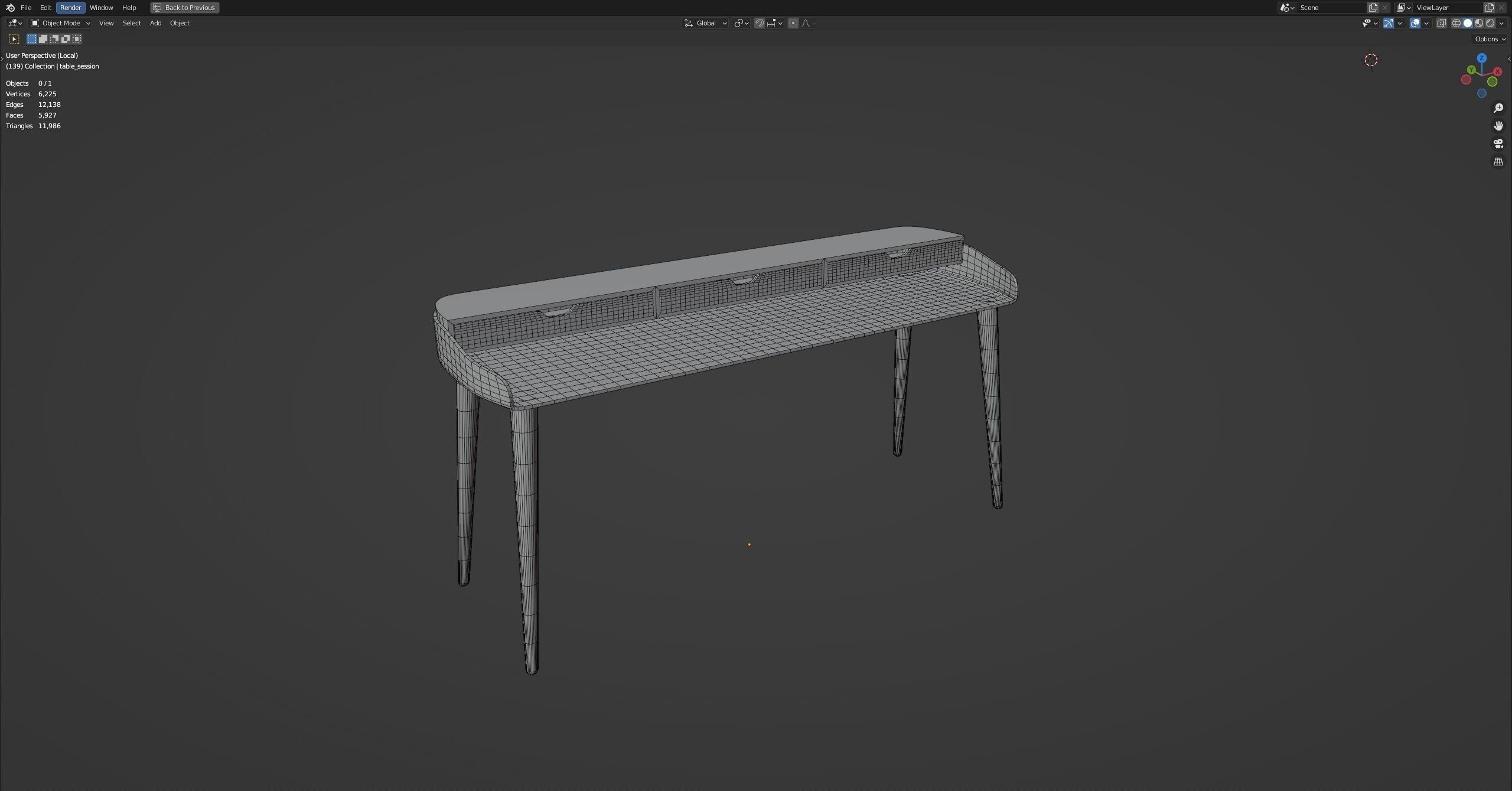Open the object visibility and selectability popover

[x=1370, y=23]
